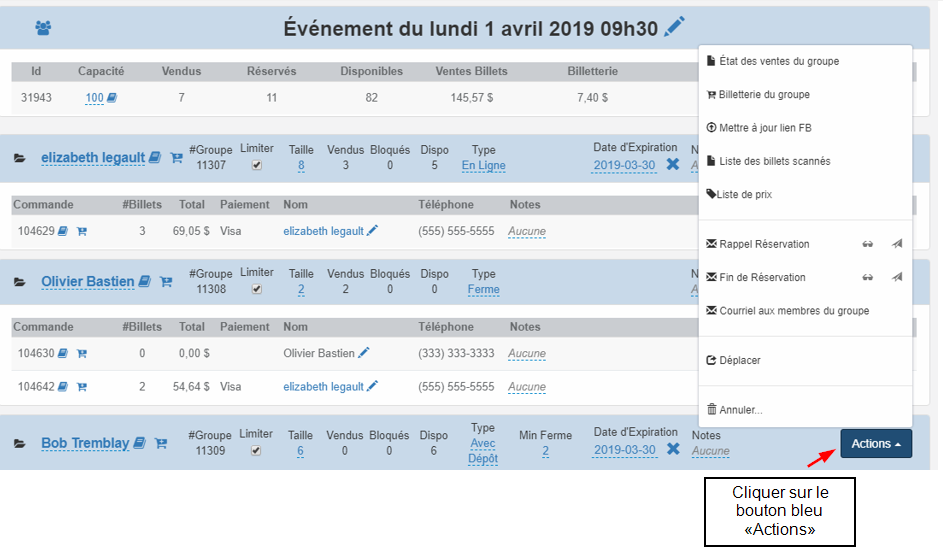Toggle Limiter checkbox for group 11308

point(257,289)
